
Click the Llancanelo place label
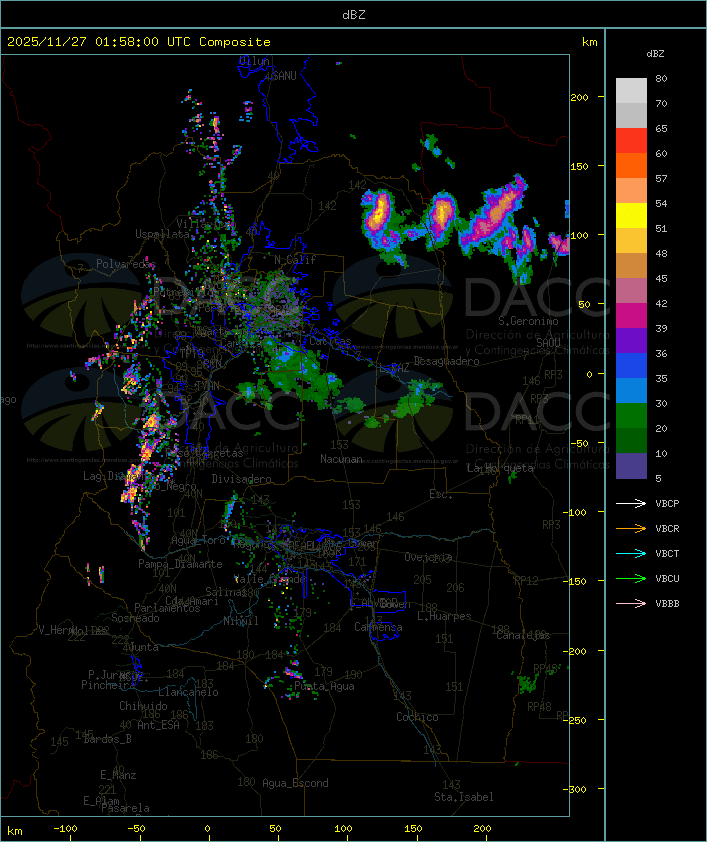pos(188,692)
